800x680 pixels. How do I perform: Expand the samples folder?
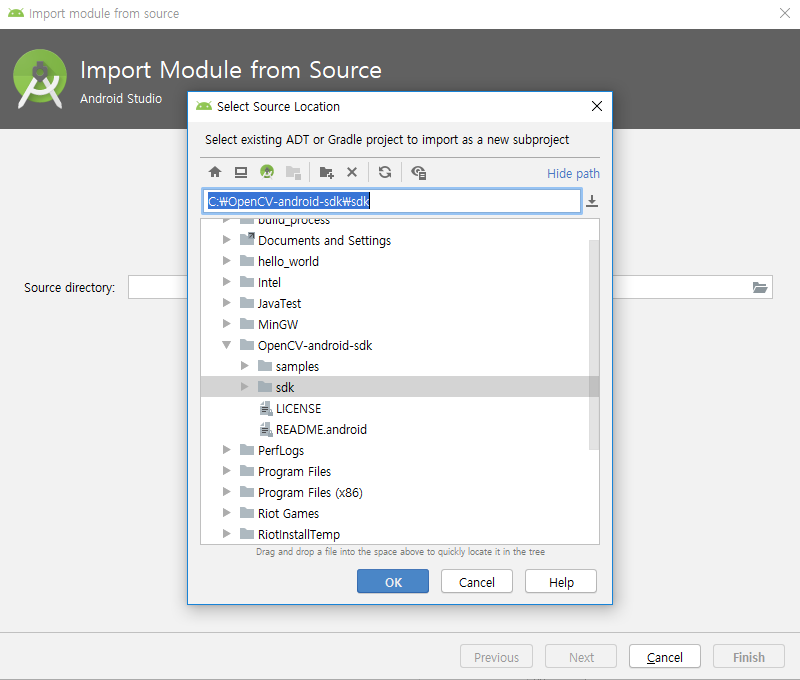pos(245,366)
